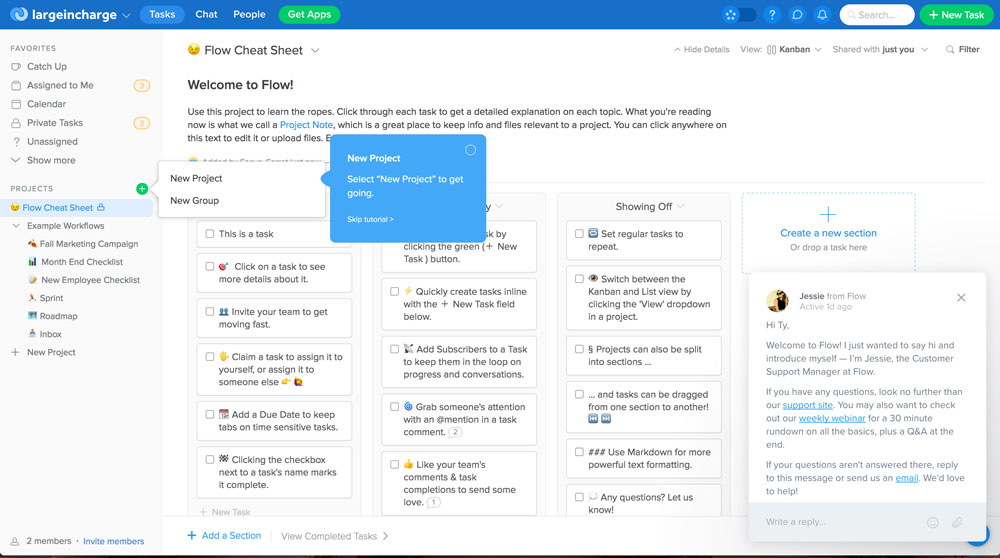The image size is (1000, 558).
Task: Click the Search field in header
Action: click(x=877, y=15)
